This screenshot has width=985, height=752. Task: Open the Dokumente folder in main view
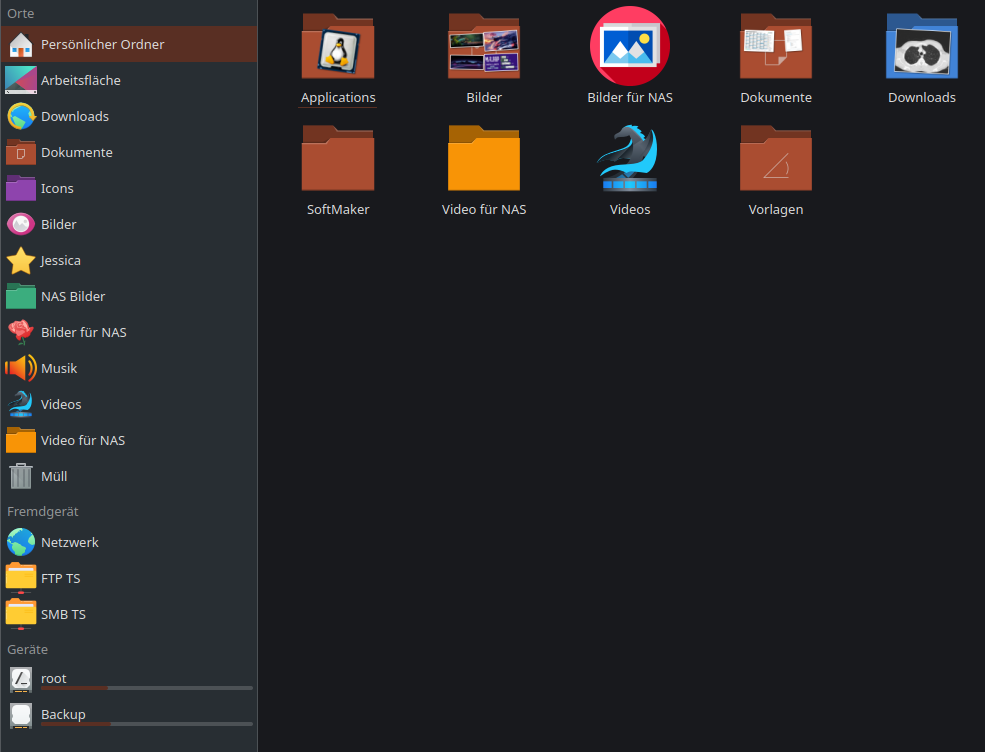point(776,46)
